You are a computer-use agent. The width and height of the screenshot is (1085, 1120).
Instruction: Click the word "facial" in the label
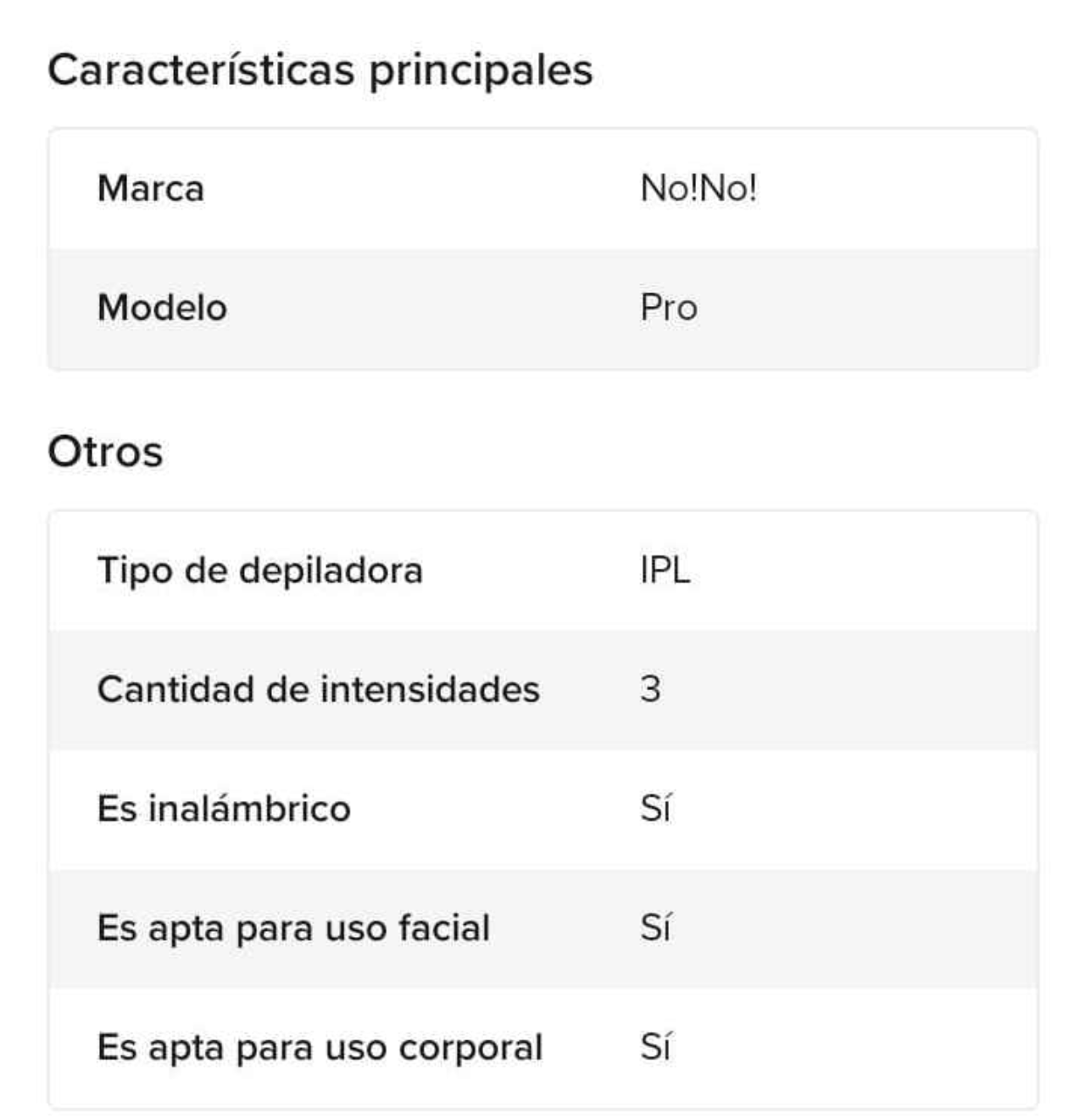444,928
